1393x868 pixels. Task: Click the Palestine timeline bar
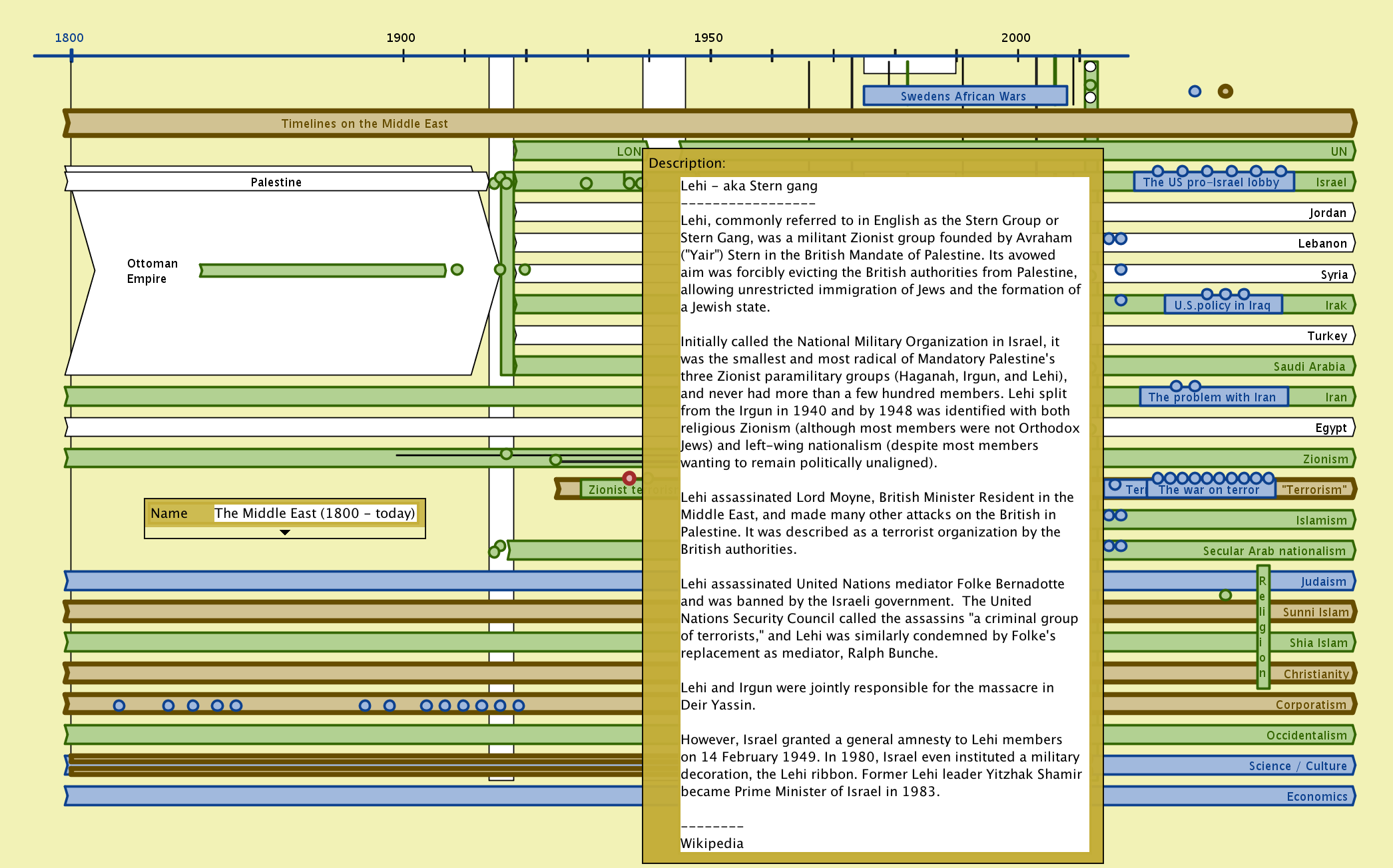tap(276, 182)
